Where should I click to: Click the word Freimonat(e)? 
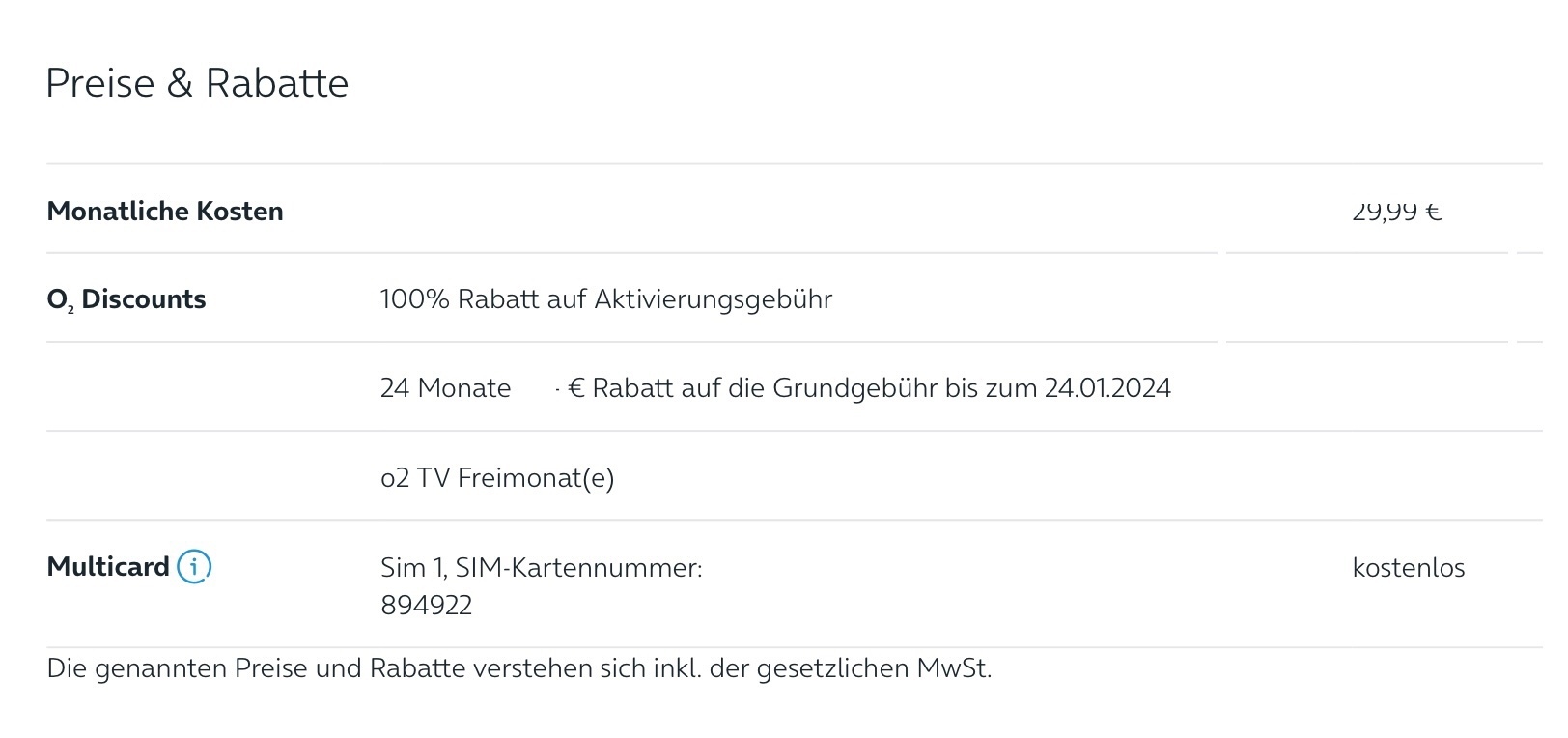click(536, 477)
